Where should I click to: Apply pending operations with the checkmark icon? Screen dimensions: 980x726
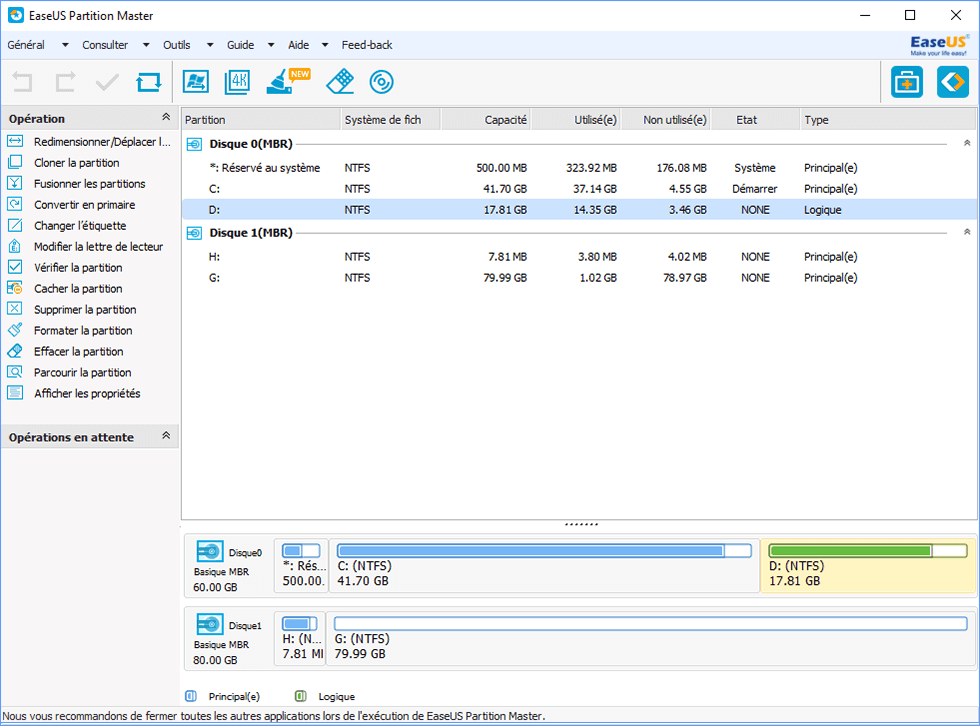107,82
